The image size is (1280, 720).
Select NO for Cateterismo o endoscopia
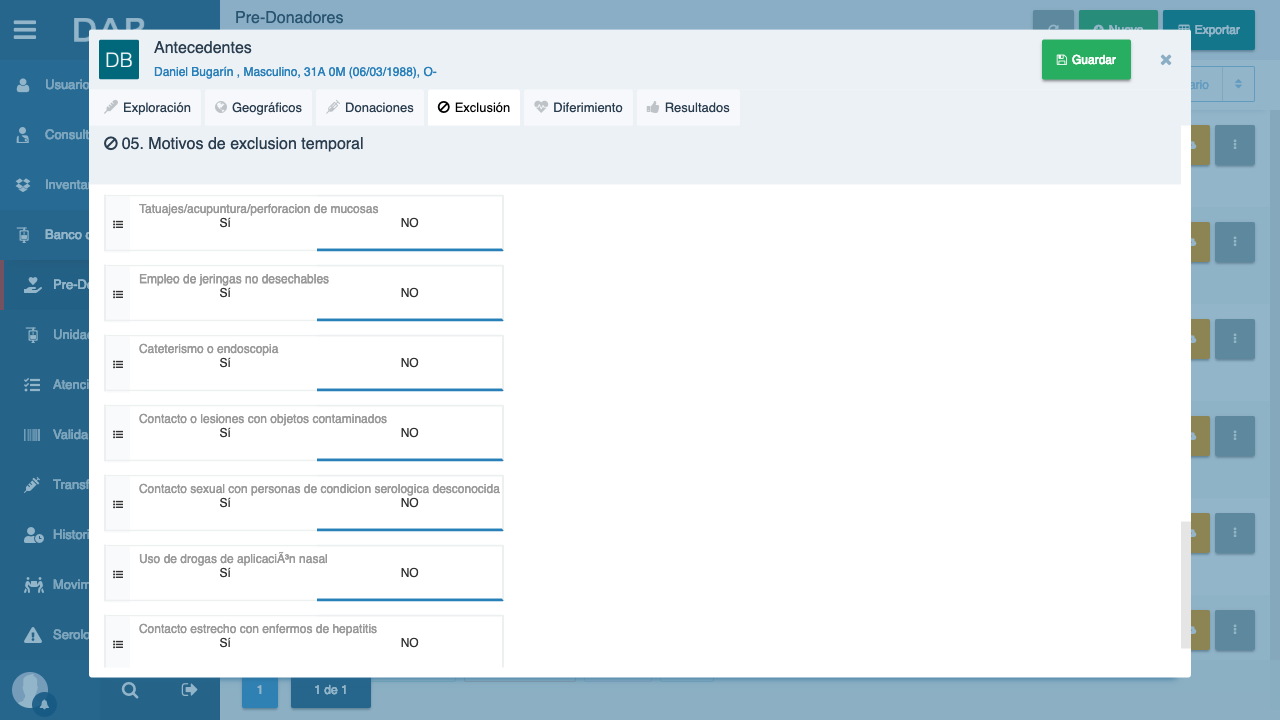click(x=410, y=364)
